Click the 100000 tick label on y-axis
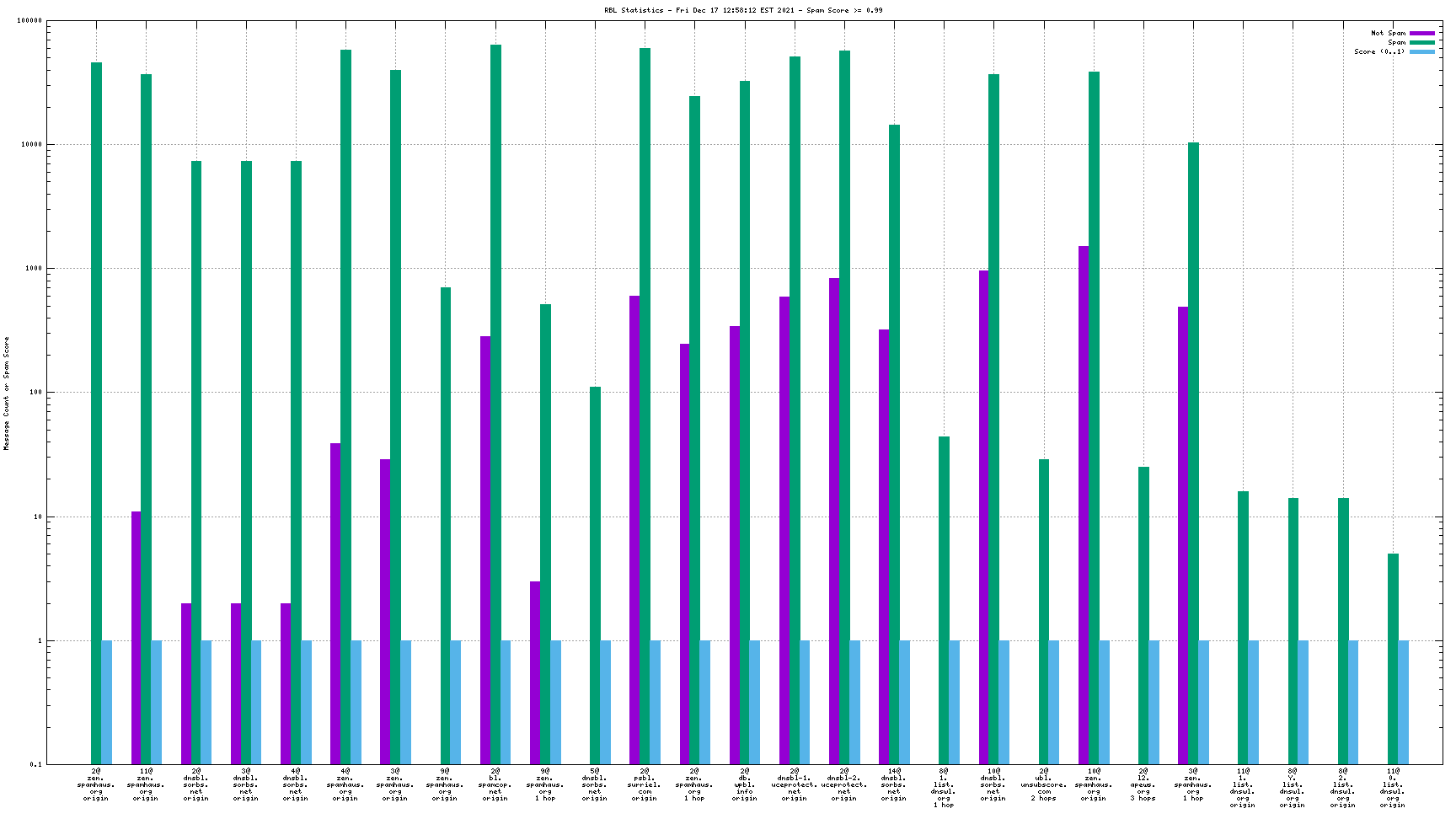The height and width of the screenshot is (819, 1456). [29, 21]
